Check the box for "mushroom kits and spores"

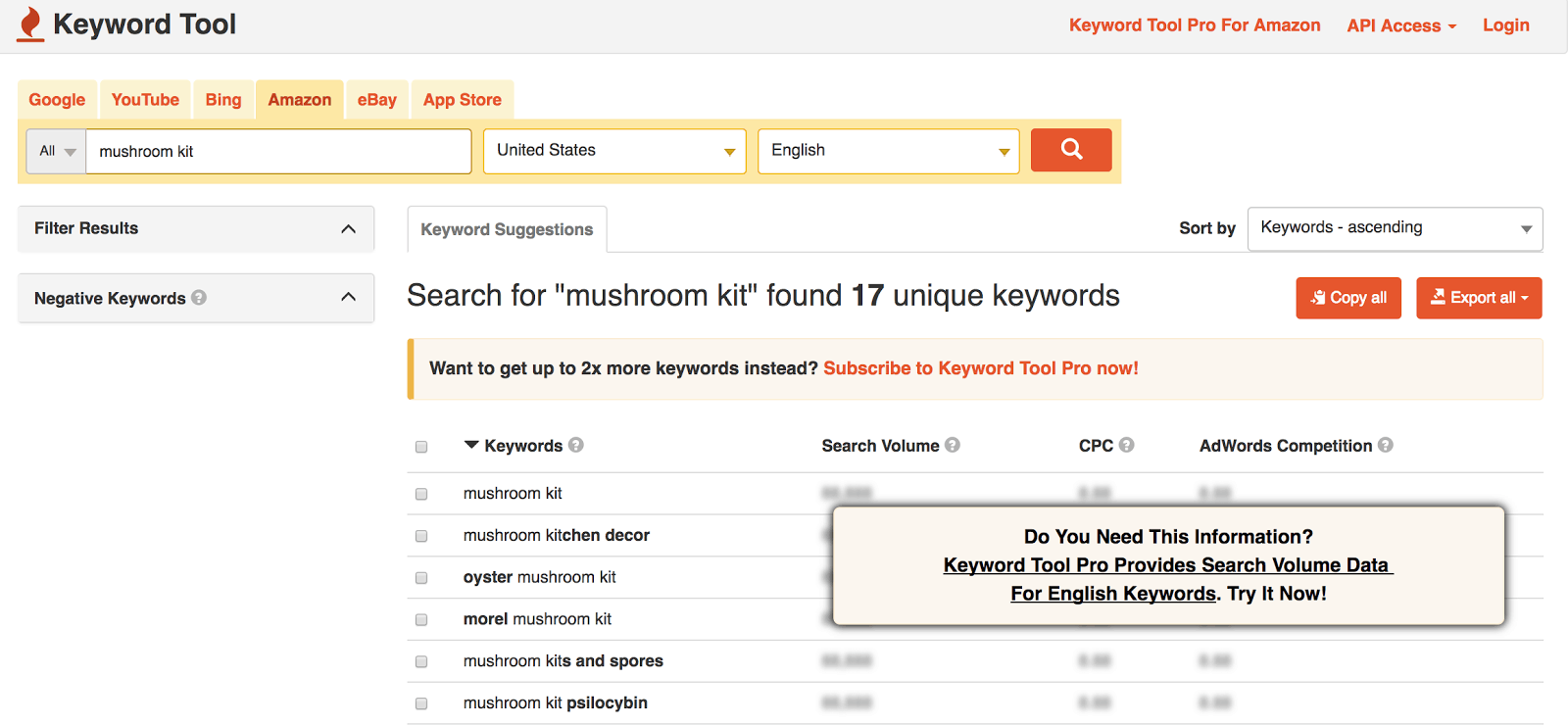tap(421, 662)
